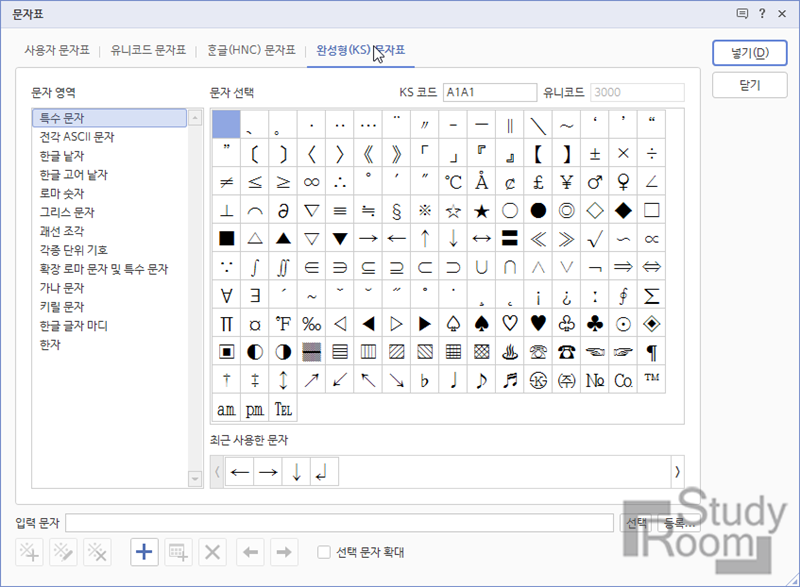
Task: Select the filled star character ★
Action: tap(482, 210)
